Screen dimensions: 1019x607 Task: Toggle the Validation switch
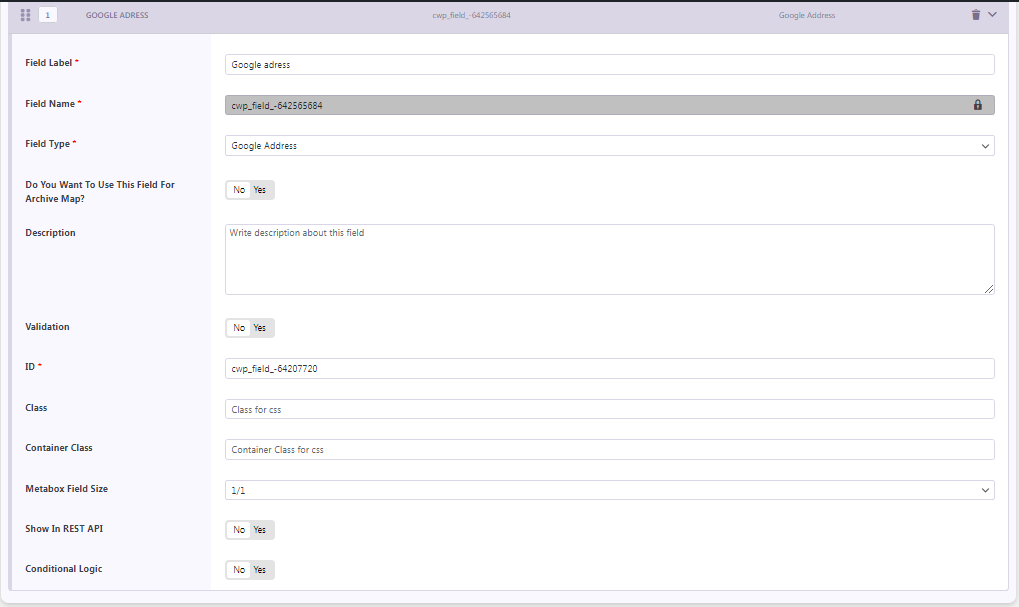(250, 328)
